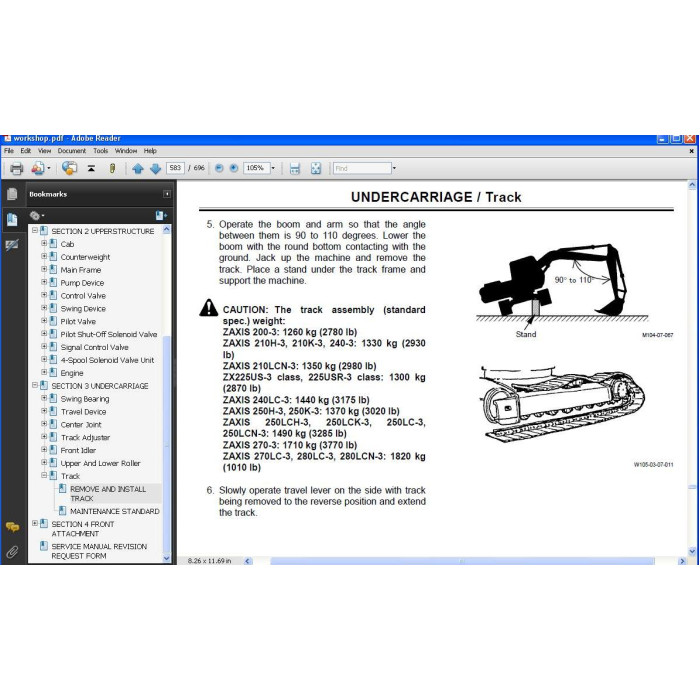
Task: Open the Swing Device bookmark
Action: click(83, 309)
